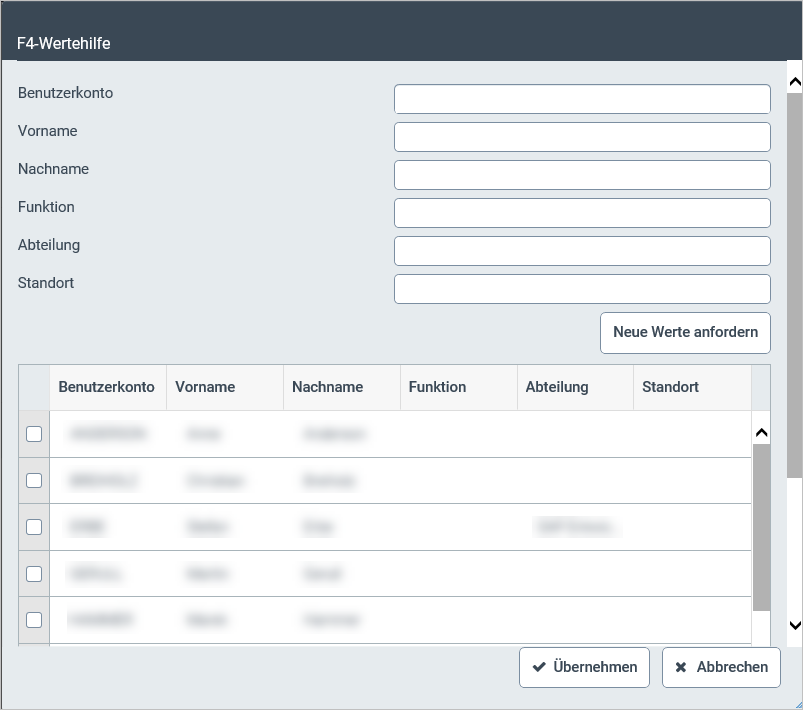This screenshot has width=803, height=710.
Task: Select the second row's checkbox
Action: point(34,480)
